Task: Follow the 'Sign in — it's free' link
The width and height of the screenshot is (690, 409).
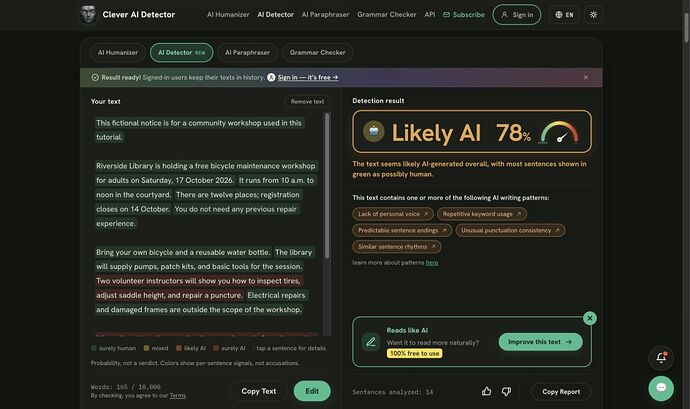Action: [x=308, y=77]
